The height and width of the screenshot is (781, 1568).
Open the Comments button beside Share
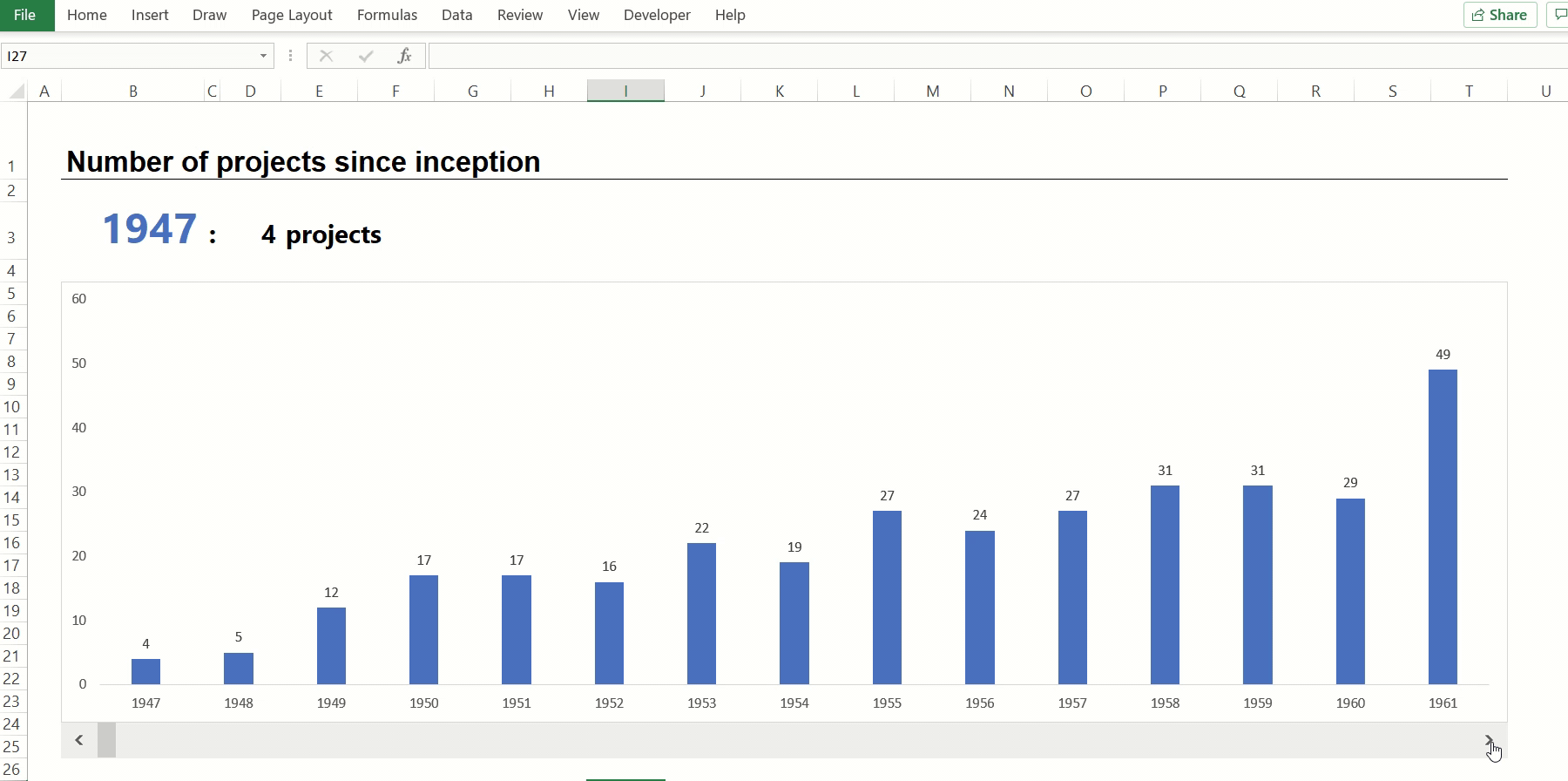(1558, 15)
